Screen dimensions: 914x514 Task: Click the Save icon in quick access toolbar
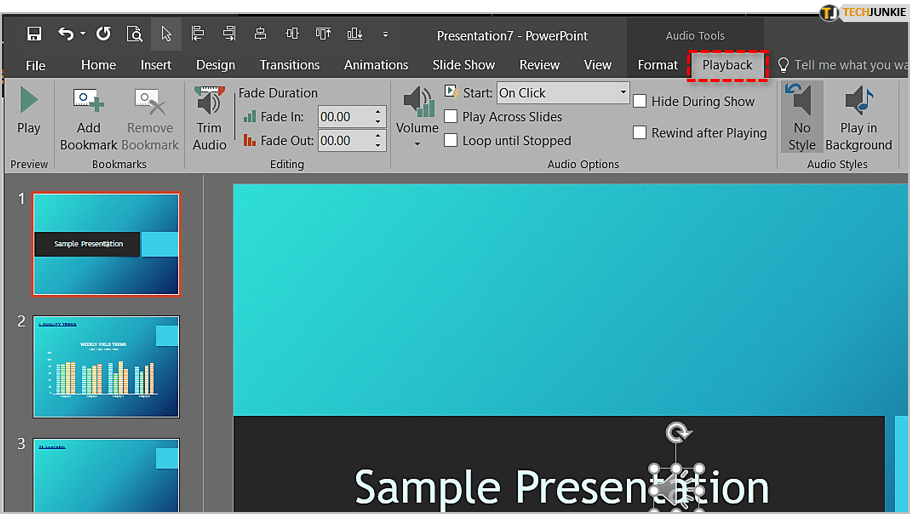35,34
